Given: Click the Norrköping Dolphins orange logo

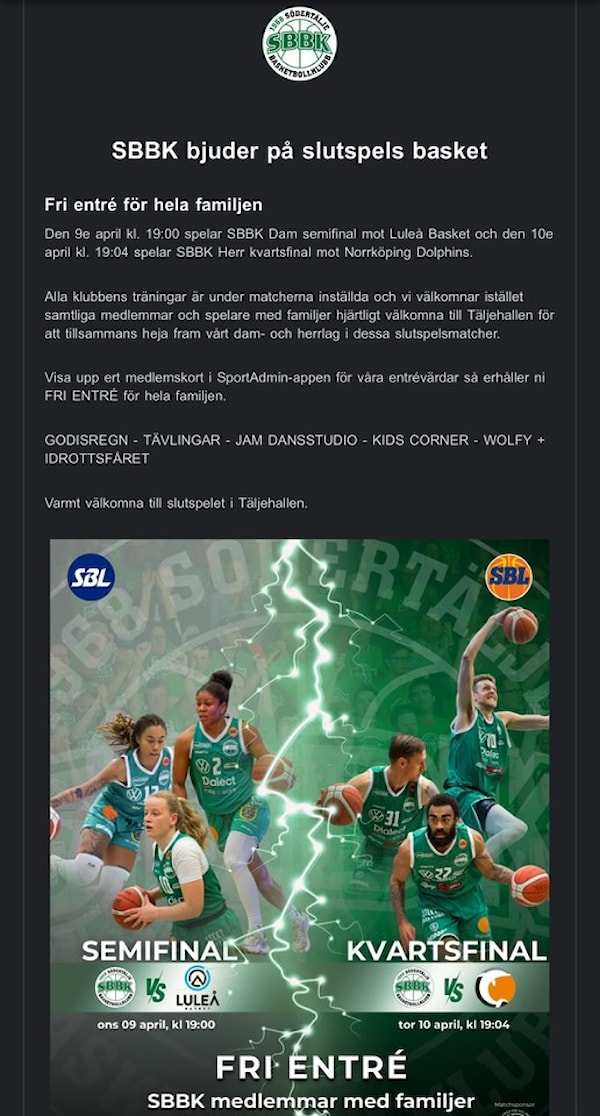Looking at the screenshot, I should coord(495,989).
